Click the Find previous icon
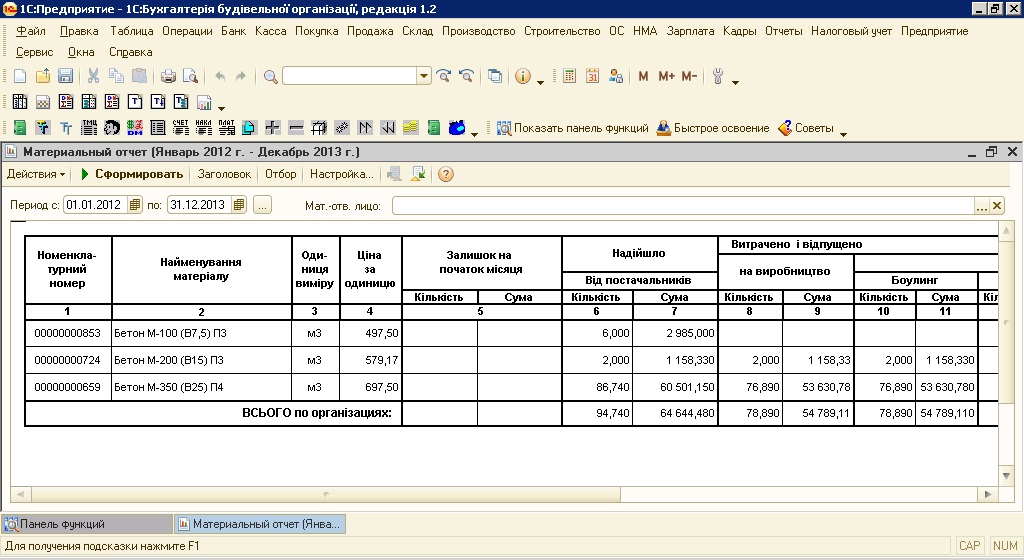The height and width of the screenshot is (560, 1024). 466,76
